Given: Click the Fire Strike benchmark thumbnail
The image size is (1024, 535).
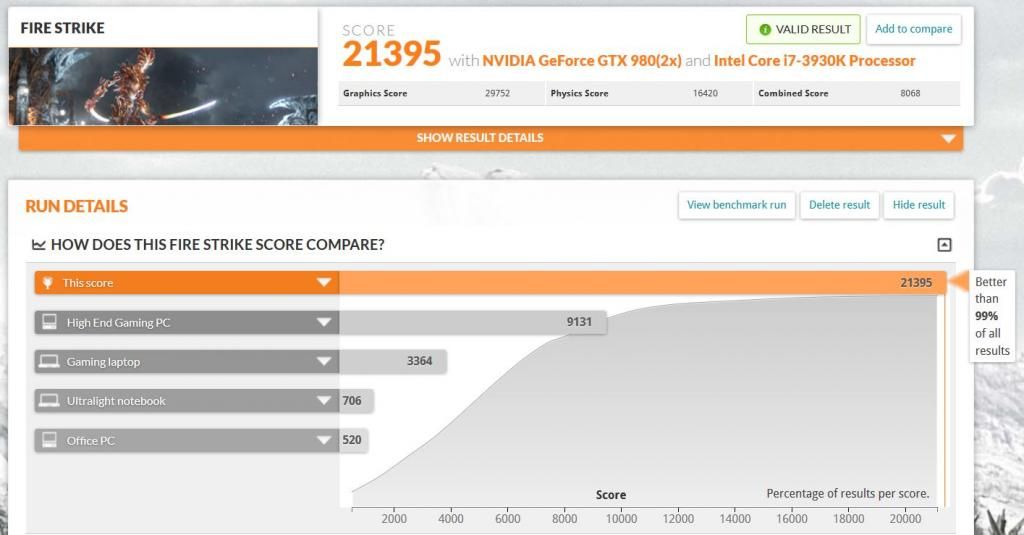Looking at the screenshot, I should pos(163,86).
